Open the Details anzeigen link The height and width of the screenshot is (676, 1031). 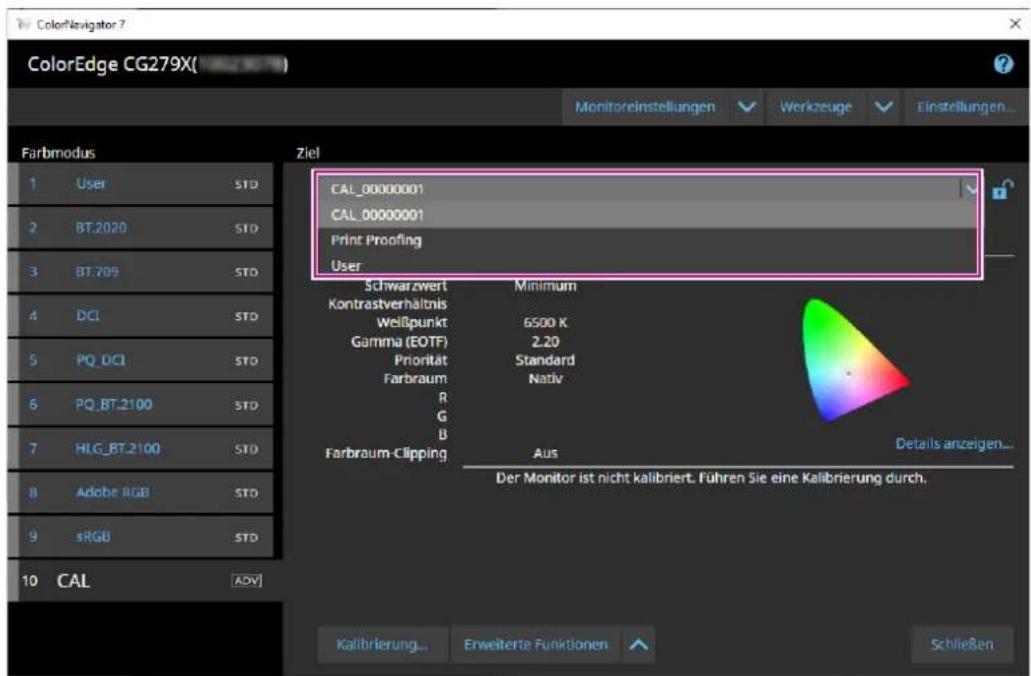click(953, 444)
